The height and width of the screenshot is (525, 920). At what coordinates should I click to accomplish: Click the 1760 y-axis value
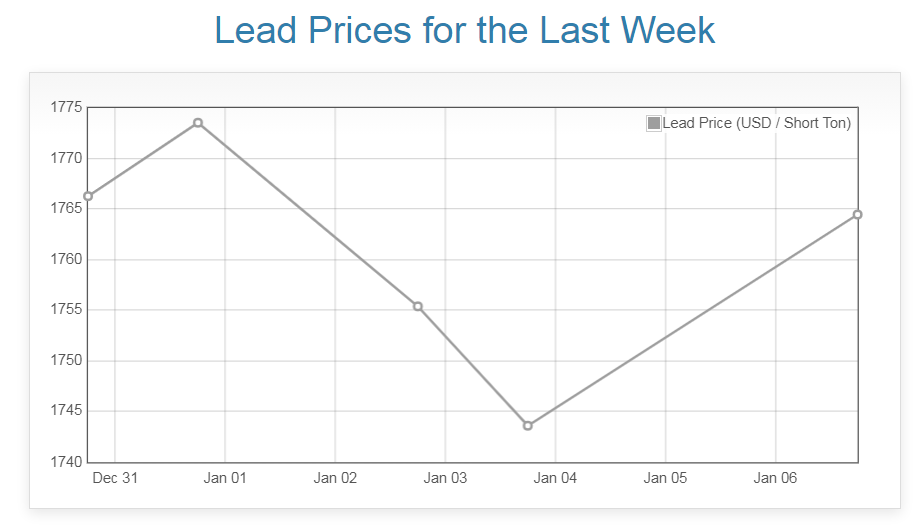pos(65,259)
